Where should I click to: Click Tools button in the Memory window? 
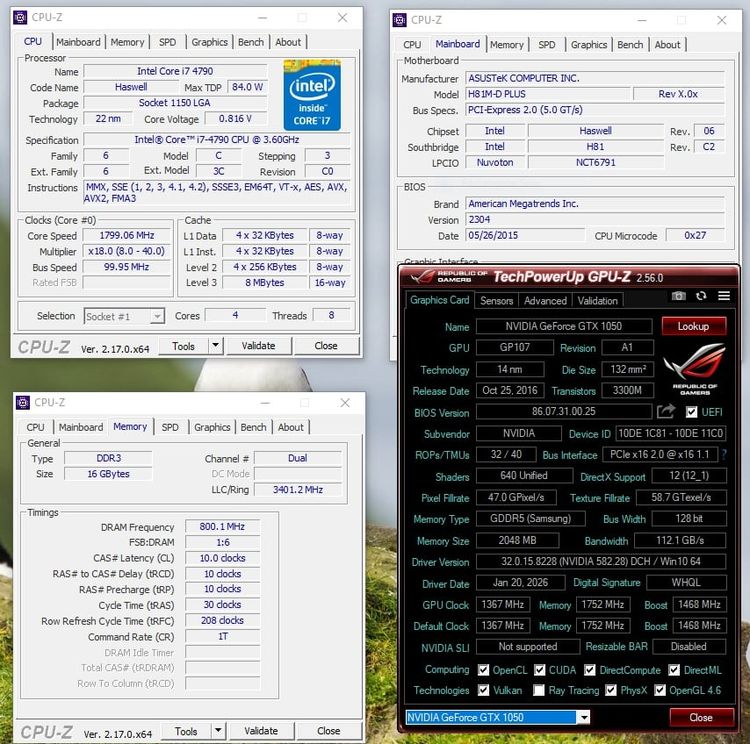coord(186,731)
